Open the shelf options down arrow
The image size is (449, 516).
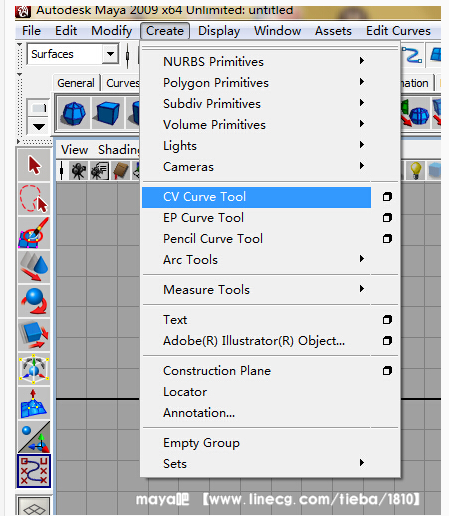39,127
